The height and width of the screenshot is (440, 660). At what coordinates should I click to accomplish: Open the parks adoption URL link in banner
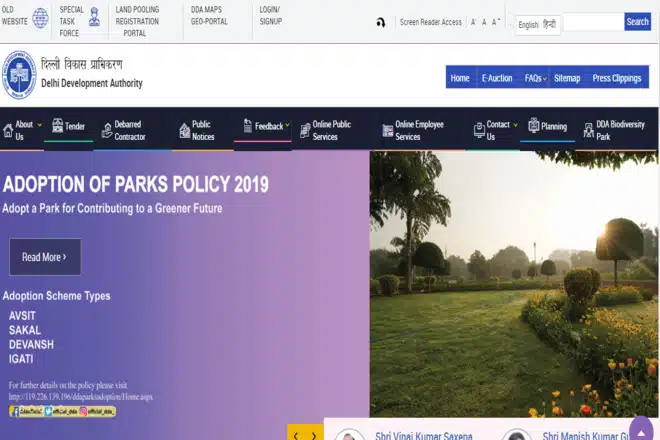coord(81,397)
